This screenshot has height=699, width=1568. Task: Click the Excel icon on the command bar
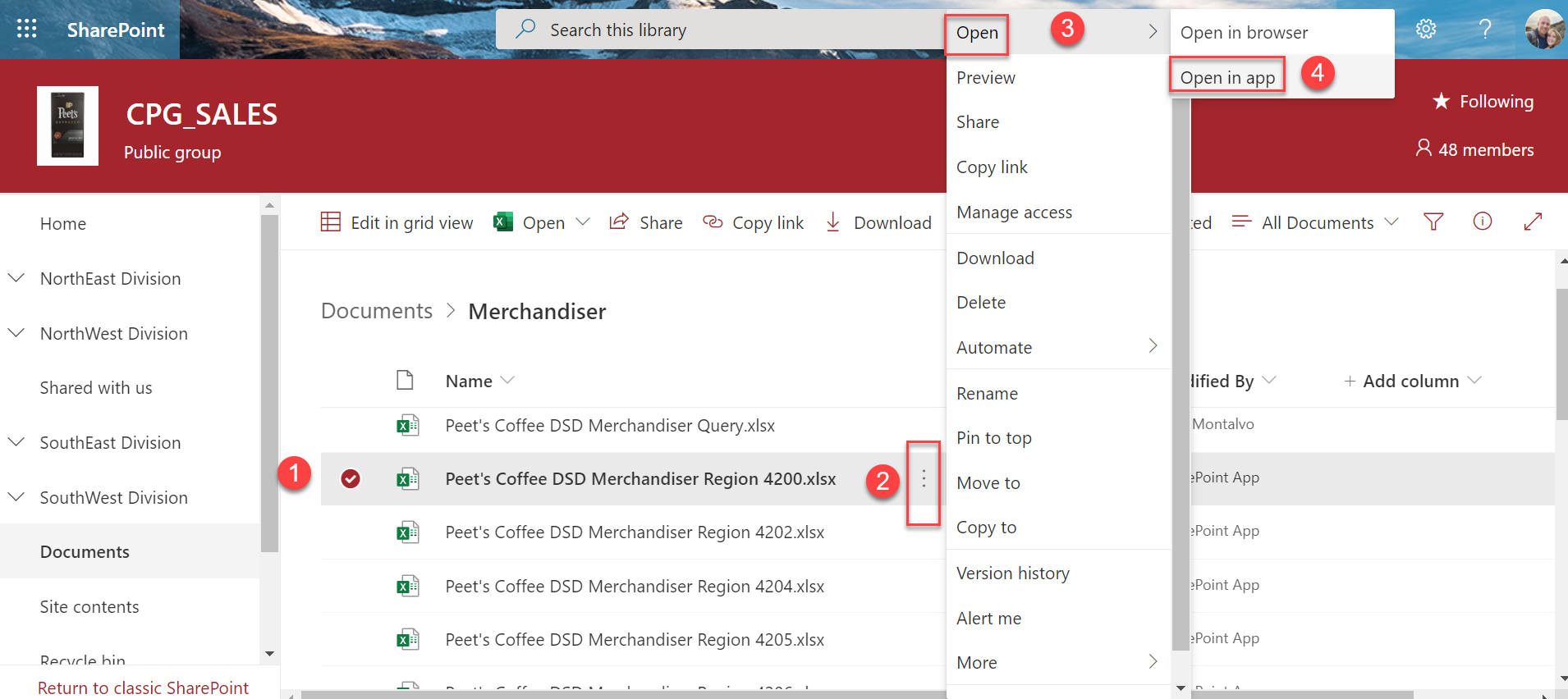click(x=503, y=222)
